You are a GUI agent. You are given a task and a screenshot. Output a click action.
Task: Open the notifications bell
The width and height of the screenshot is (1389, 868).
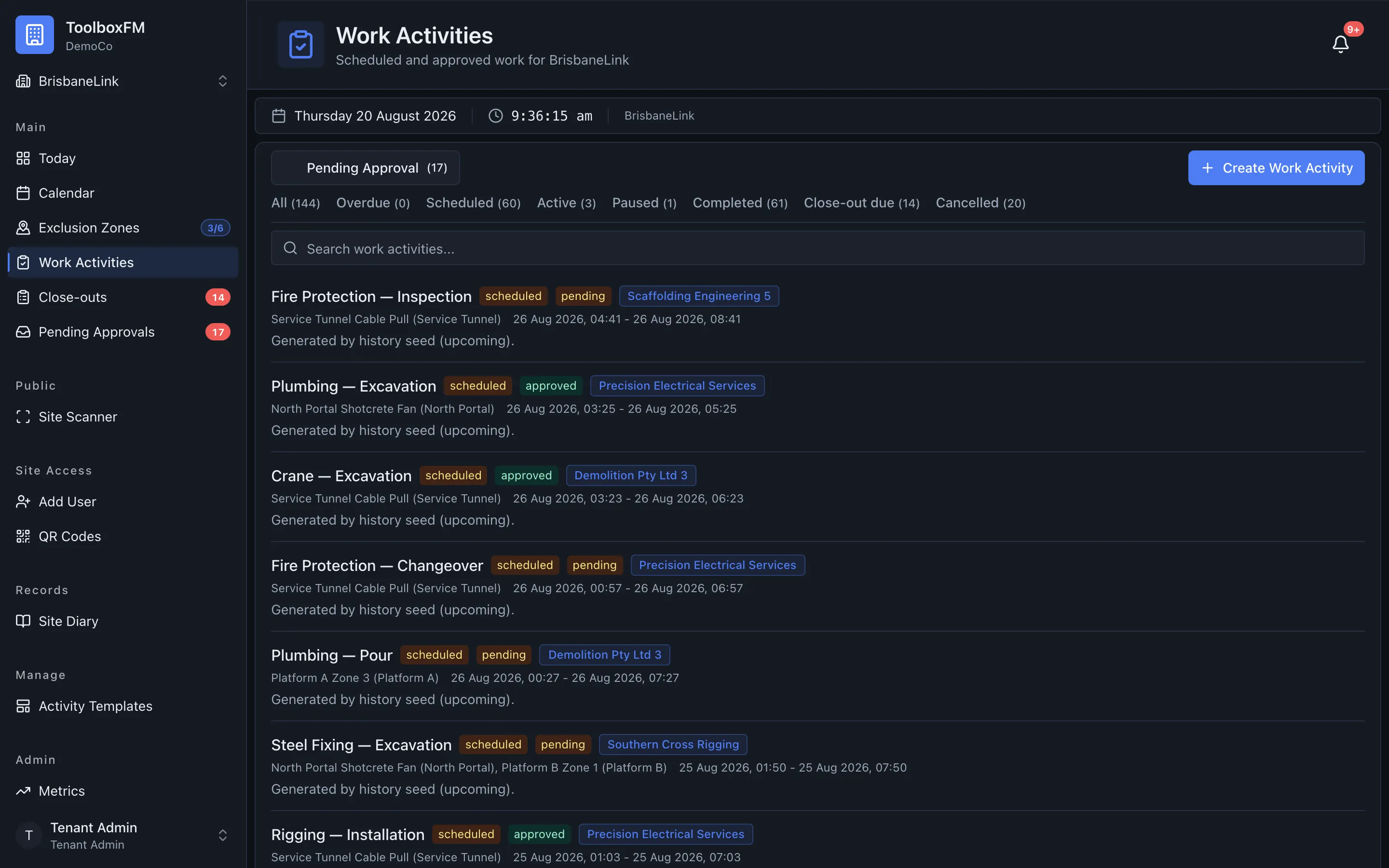click(x=1340, y=44)
